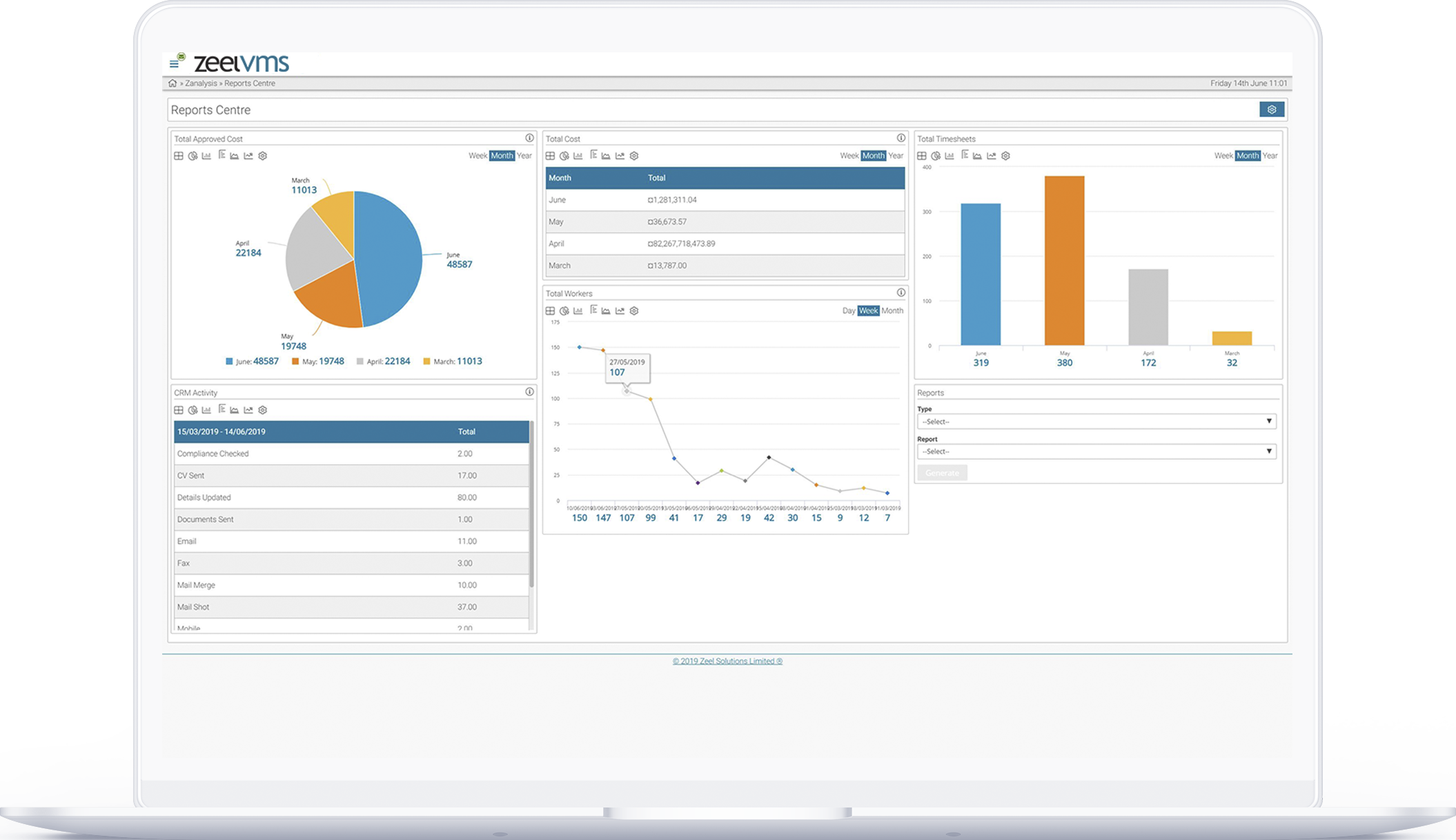Click Zanalysis in the breadcrumb
The image size is (1456, 840).
click(201, 83)
